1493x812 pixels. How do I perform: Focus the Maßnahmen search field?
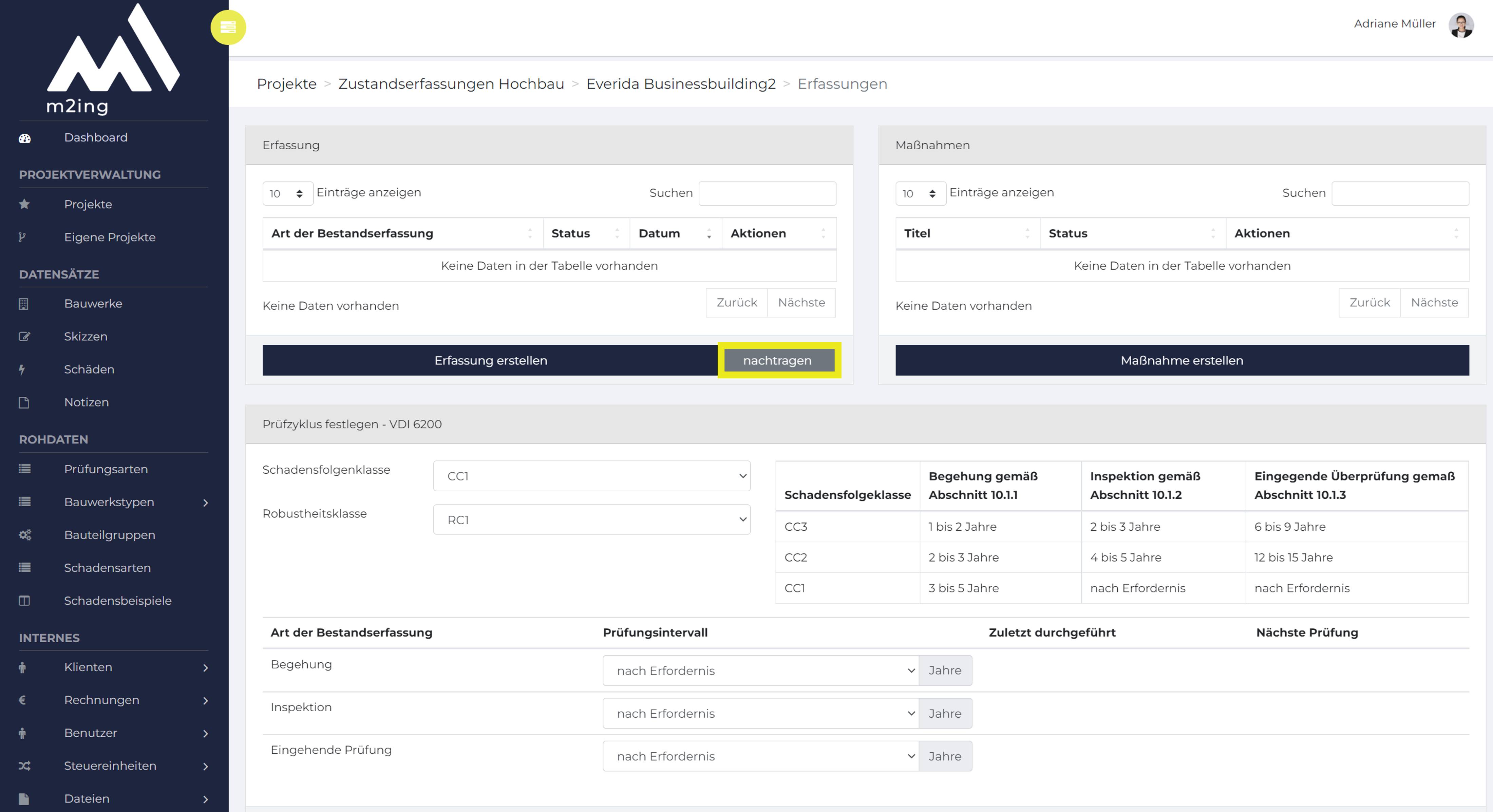pos(1400,193)
